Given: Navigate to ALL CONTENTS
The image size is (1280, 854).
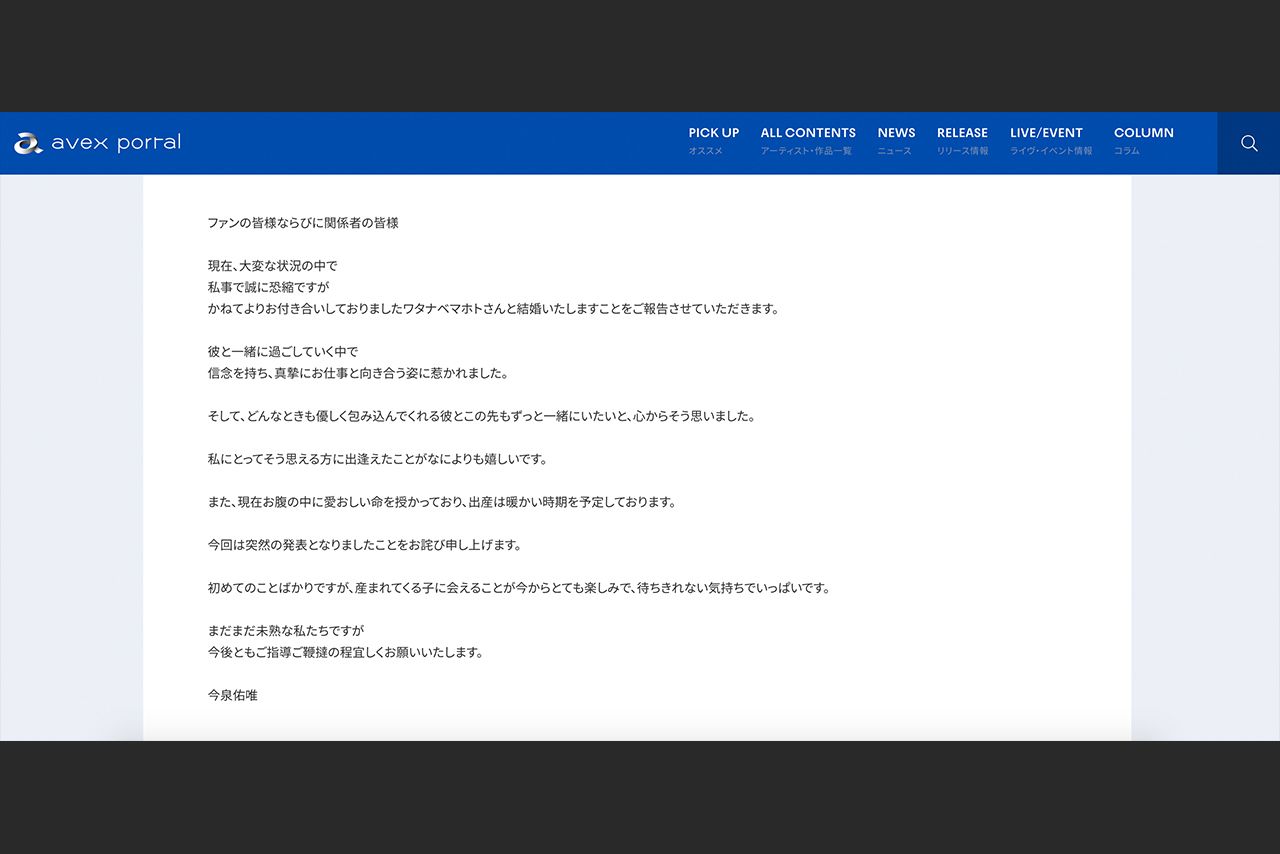Looking at the screenshot, I should (x=808, y=132).
